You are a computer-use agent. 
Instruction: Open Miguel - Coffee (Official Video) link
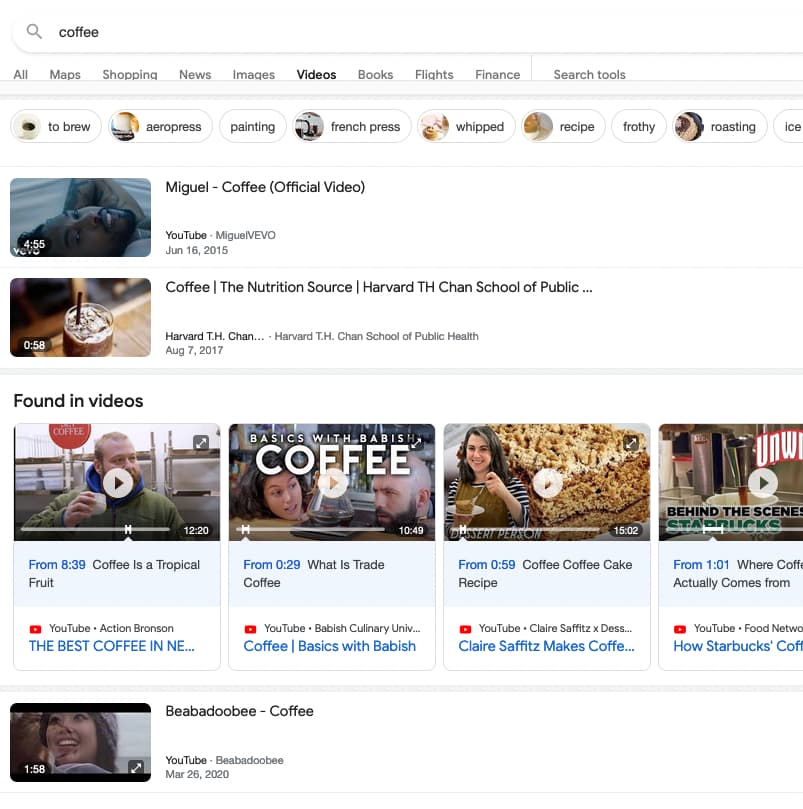click(x=265, y=187)
